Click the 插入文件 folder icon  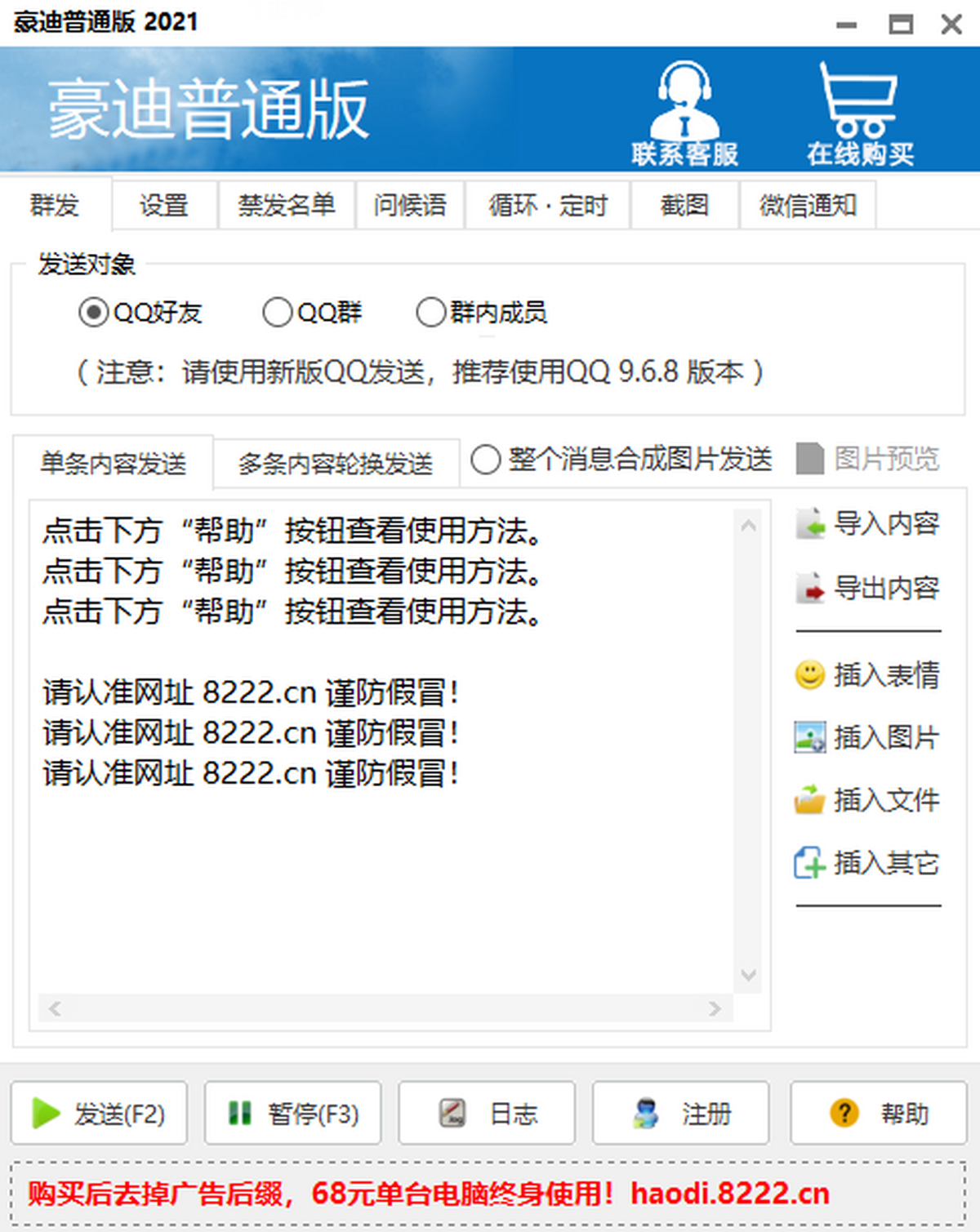(810, 800)
